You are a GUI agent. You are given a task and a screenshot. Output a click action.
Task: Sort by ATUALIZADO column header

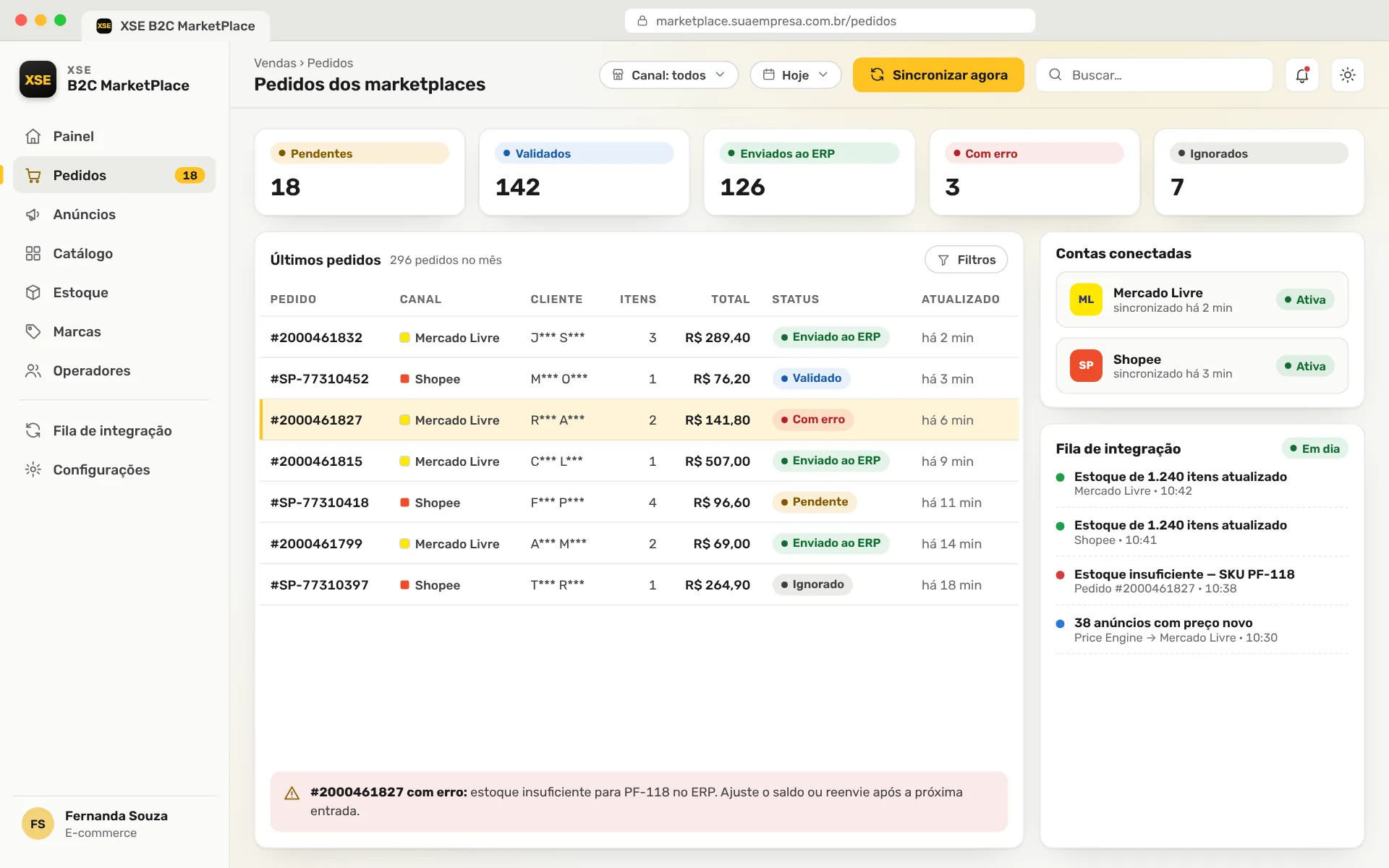[960, 299]
